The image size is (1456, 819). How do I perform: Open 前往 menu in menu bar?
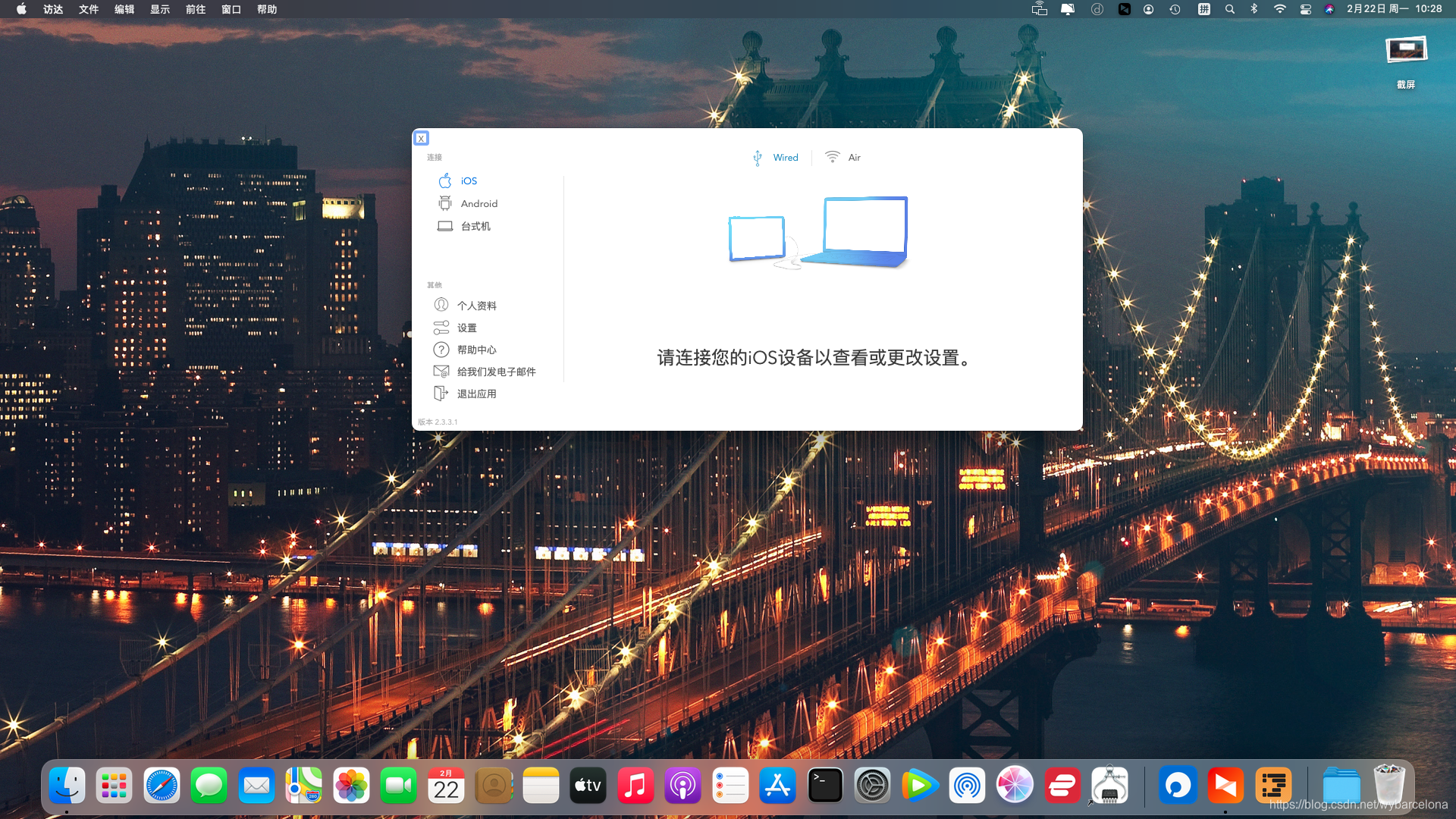[x=196, y=9]
